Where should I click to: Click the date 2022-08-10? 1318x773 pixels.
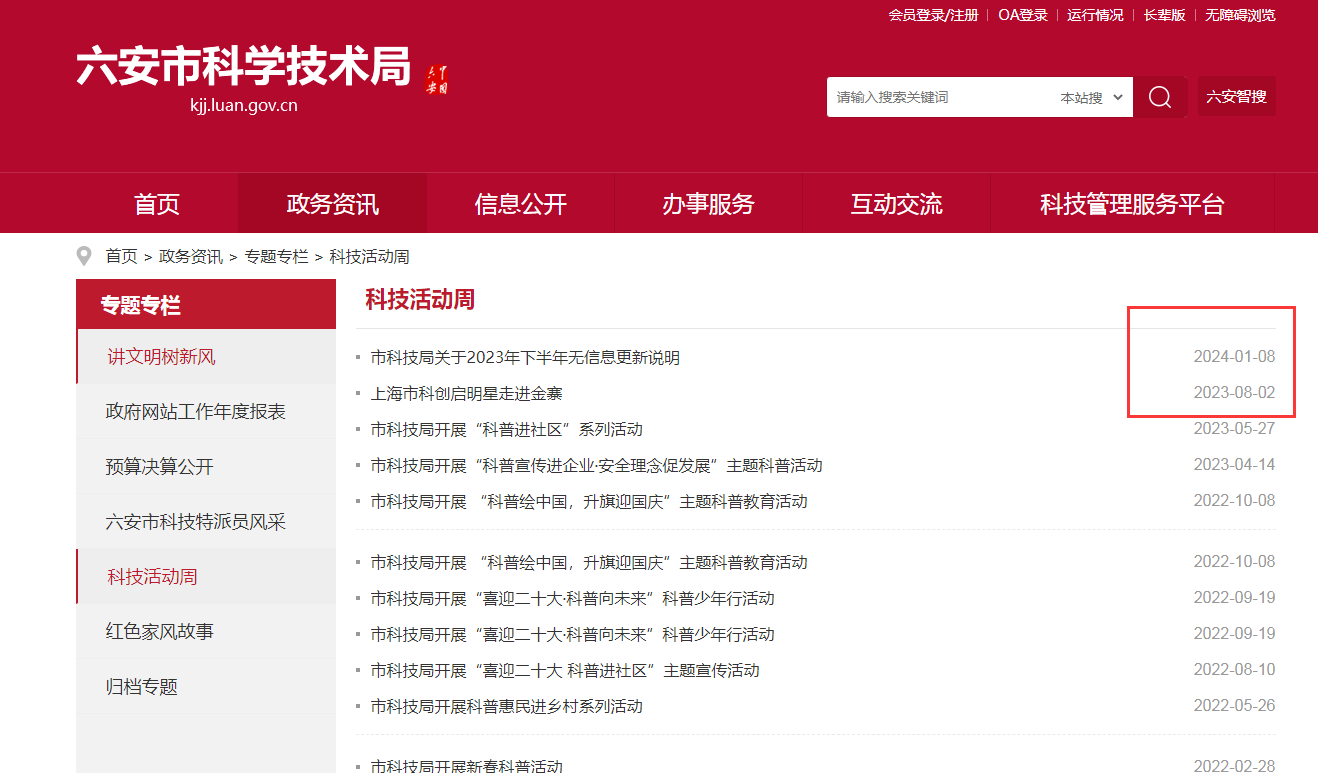1234,670
